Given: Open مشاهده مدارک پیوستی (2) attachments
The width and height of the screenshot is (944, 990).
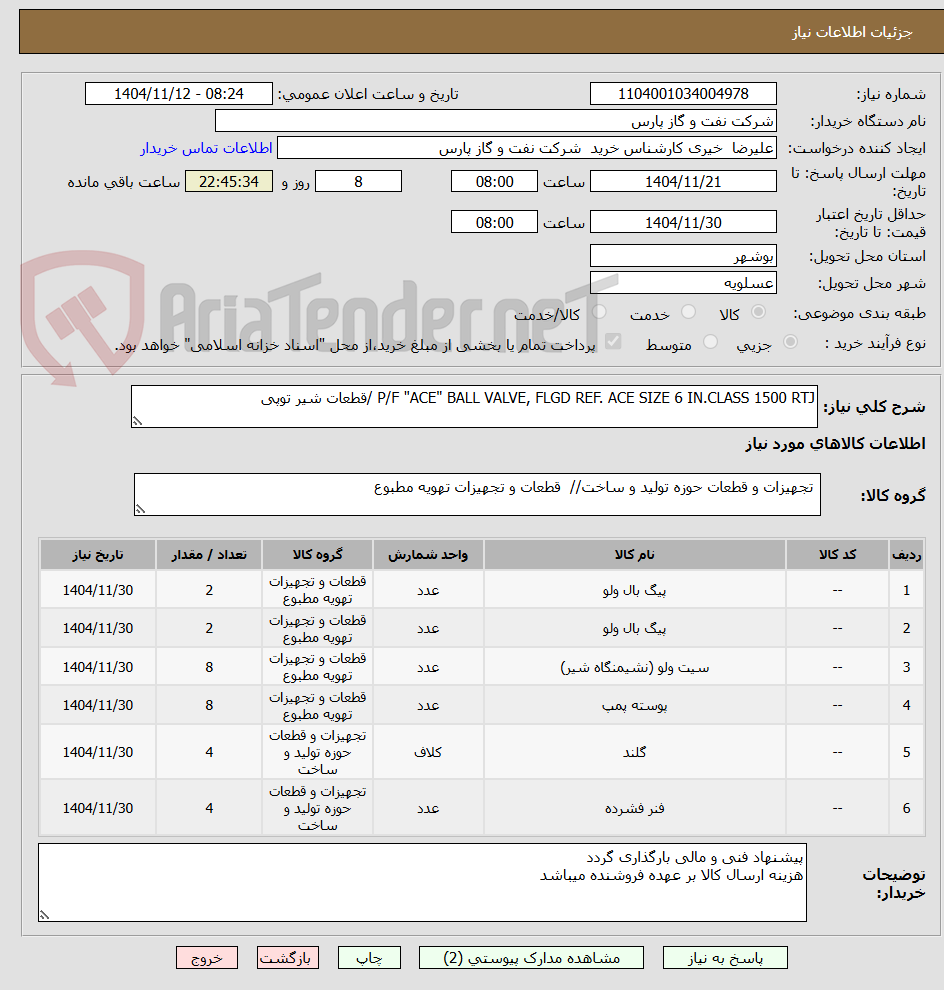Looking at the screenshot, I should pos(531,958).
